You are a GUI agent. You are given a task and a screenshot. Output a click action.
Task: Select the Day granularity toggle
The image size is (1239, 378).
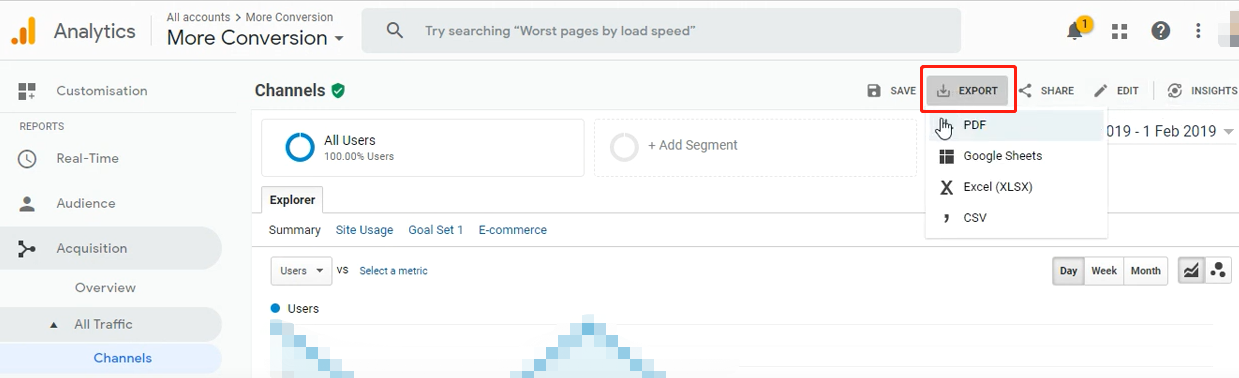click(x=1069, y=271)
